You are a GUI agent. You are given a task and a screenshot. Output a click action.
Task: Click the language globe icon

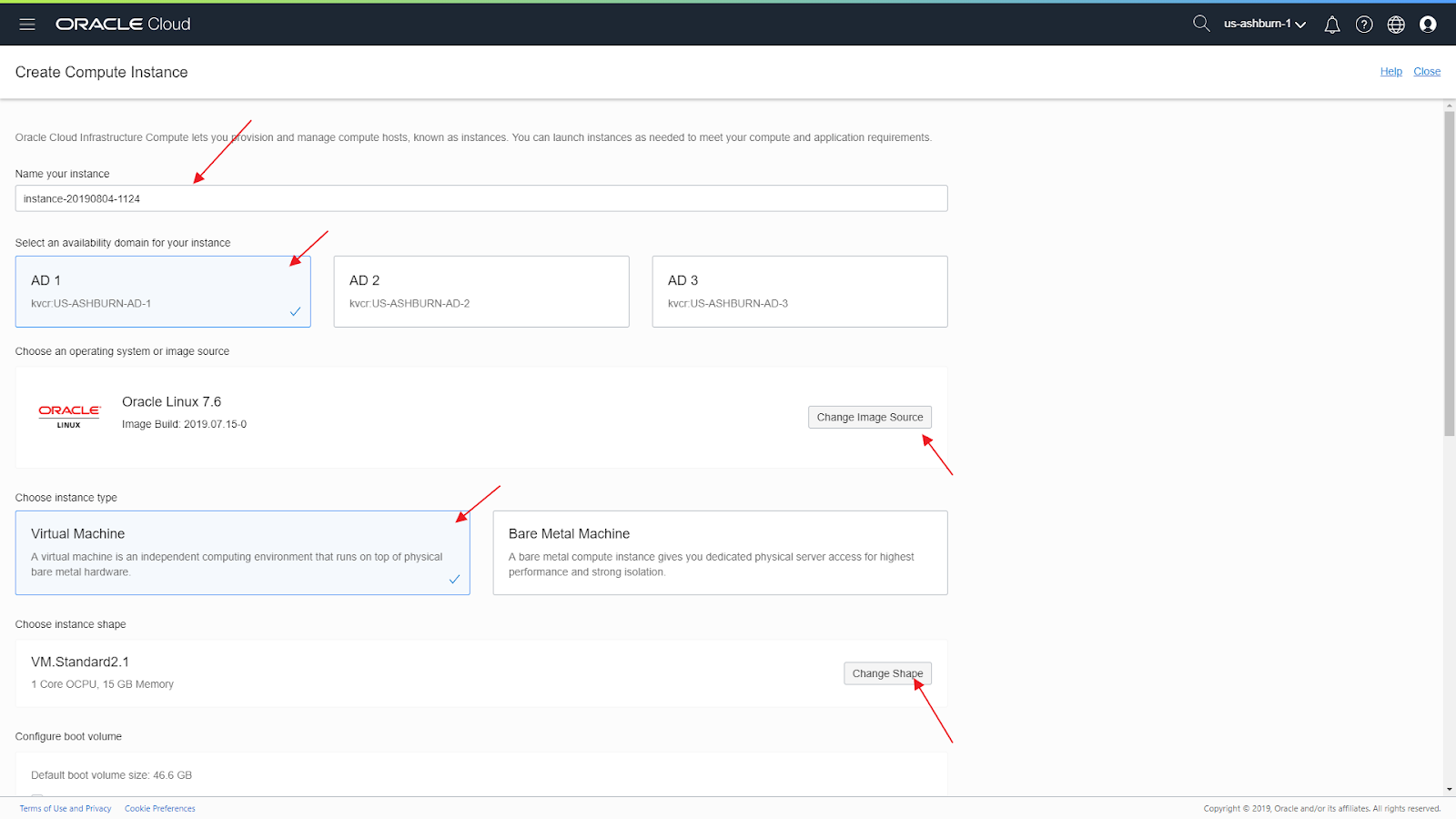pos(1395,24)
